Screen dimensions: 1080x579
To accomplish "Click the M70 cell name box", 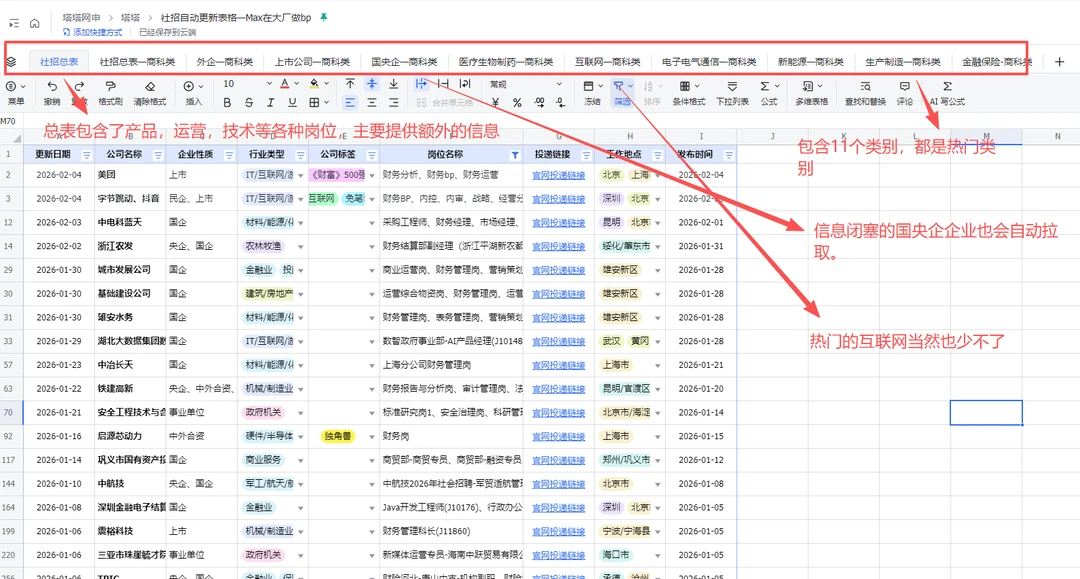I will (10, 121).
